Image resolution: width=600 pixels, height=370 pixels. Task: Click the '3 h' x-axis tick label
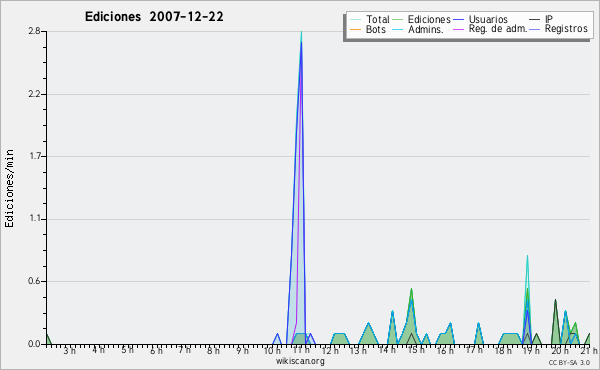pyautogui.click(x=70, y=350)
